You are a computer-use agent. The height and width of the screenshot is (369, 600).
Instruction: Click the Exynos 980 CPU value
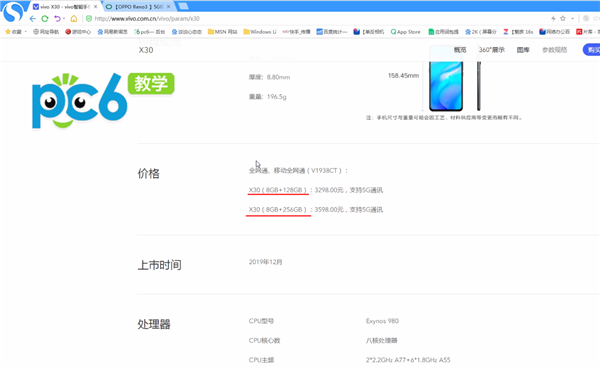click(x=382, y=321)
